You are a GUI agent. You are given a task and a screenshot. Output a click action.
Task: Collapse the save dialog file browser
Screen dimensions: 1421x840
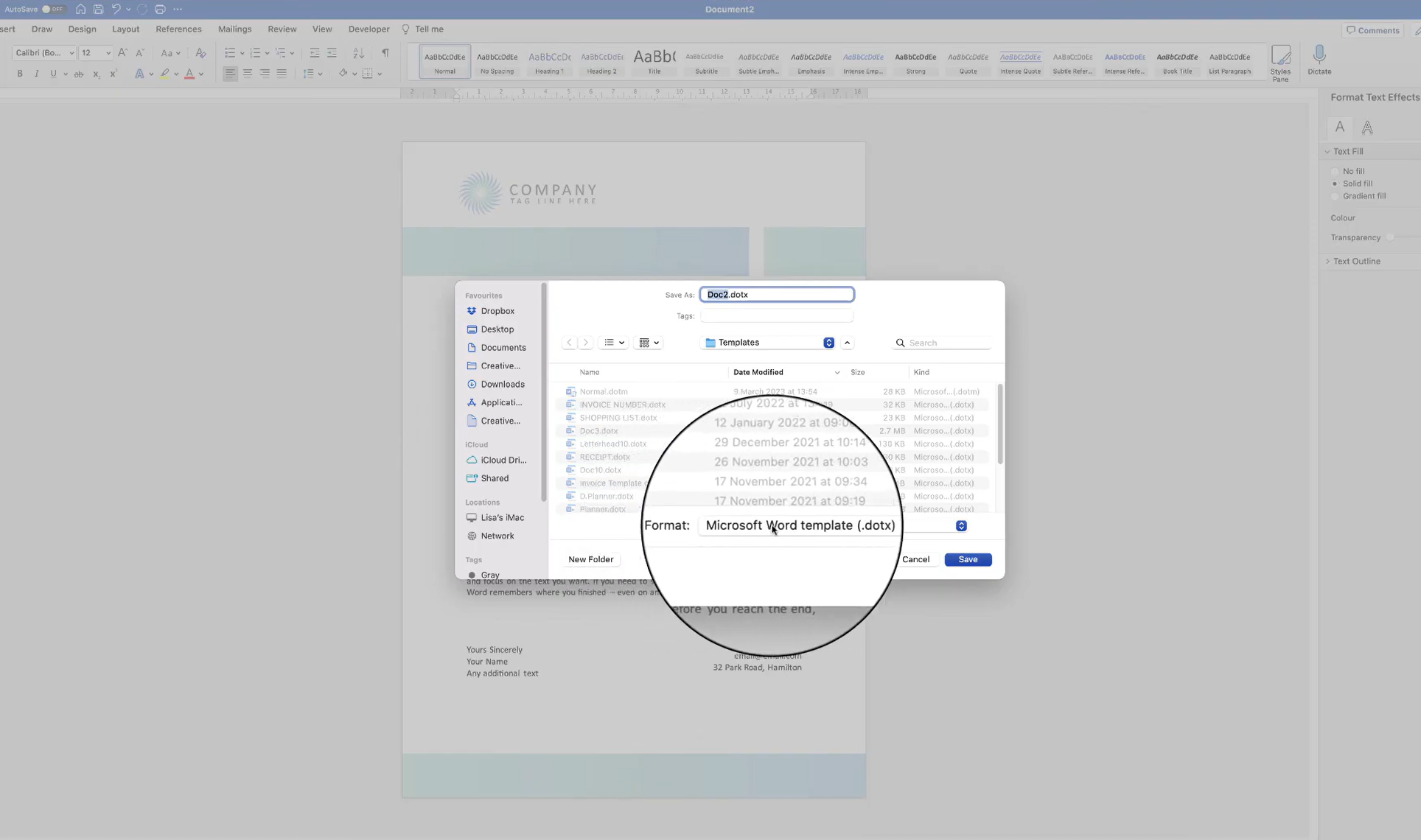[x=848, y=343]
